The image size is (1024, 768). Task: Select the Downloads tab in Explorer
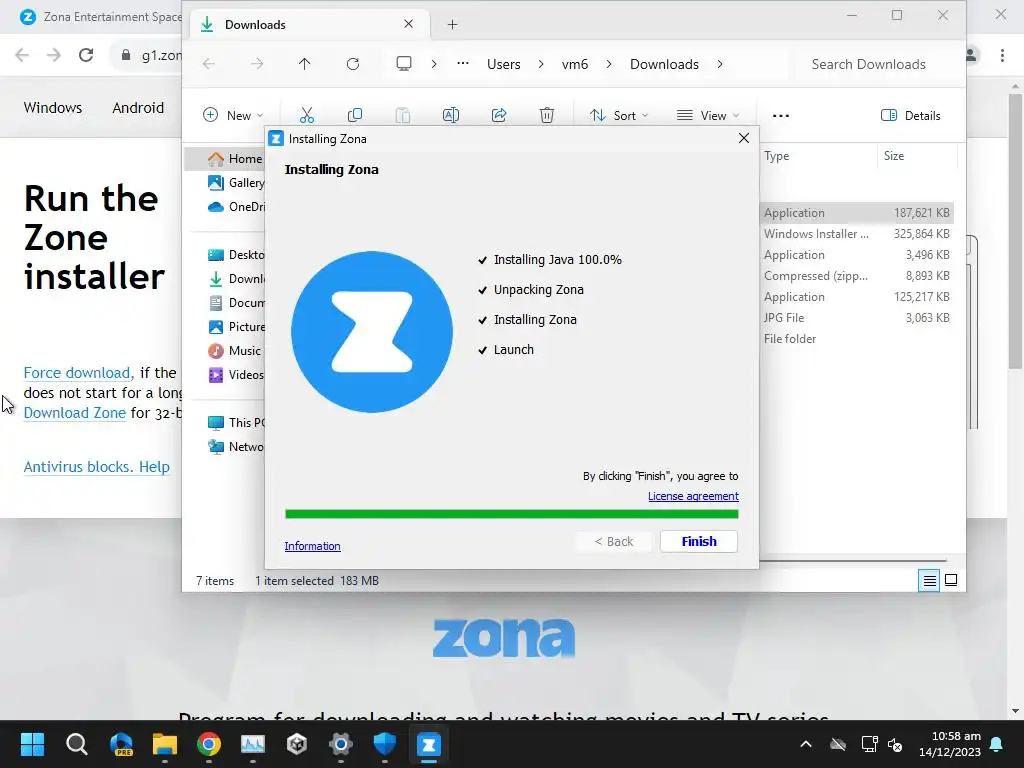point(310,25)
